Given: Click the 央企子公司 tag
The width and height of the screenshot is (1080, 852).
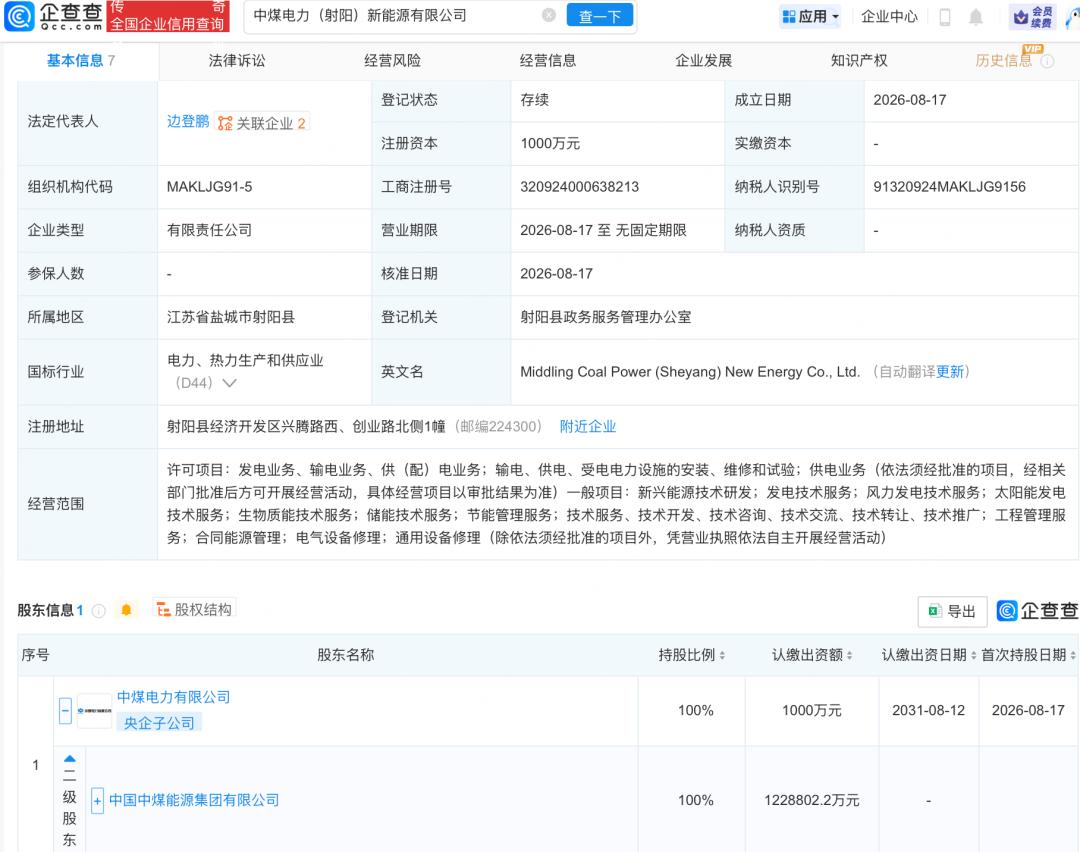Looking at the screenshot, I should [x=159, y=723].
